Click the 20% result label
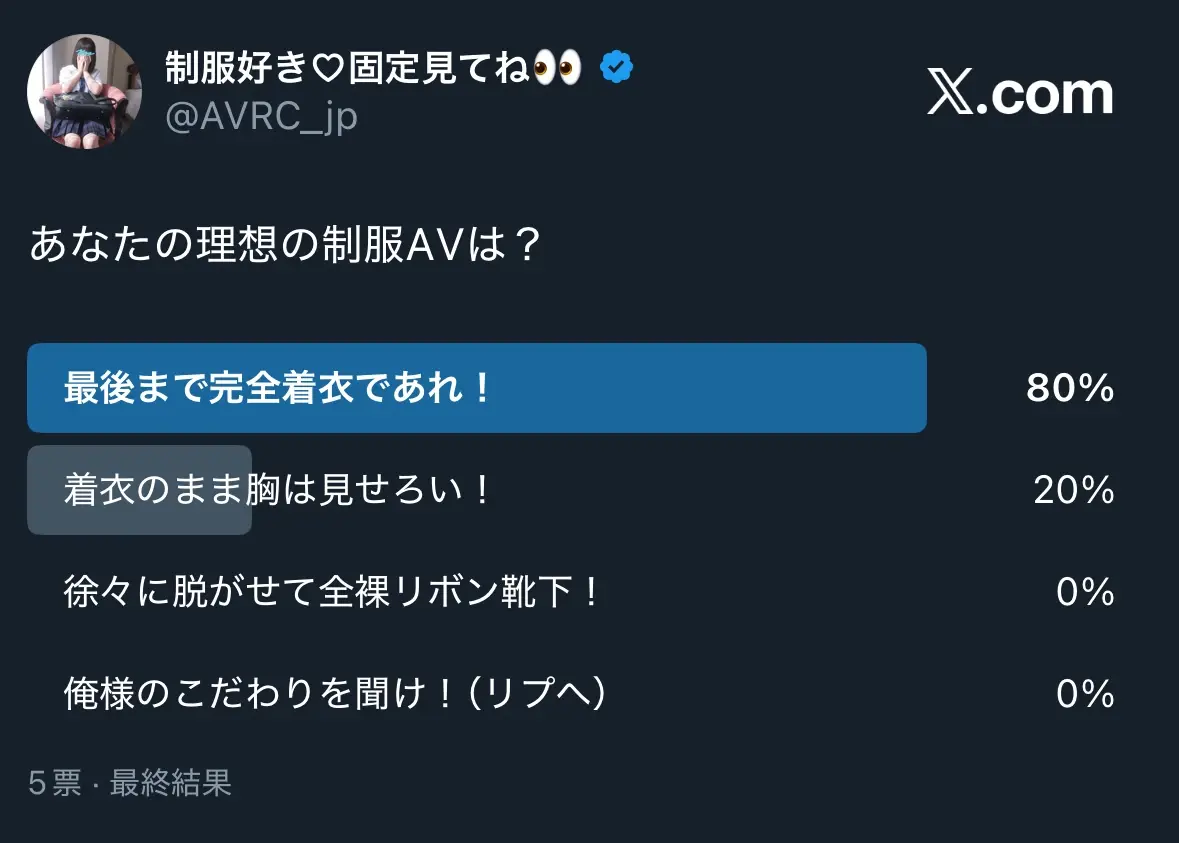 (x=1074, y=490)
